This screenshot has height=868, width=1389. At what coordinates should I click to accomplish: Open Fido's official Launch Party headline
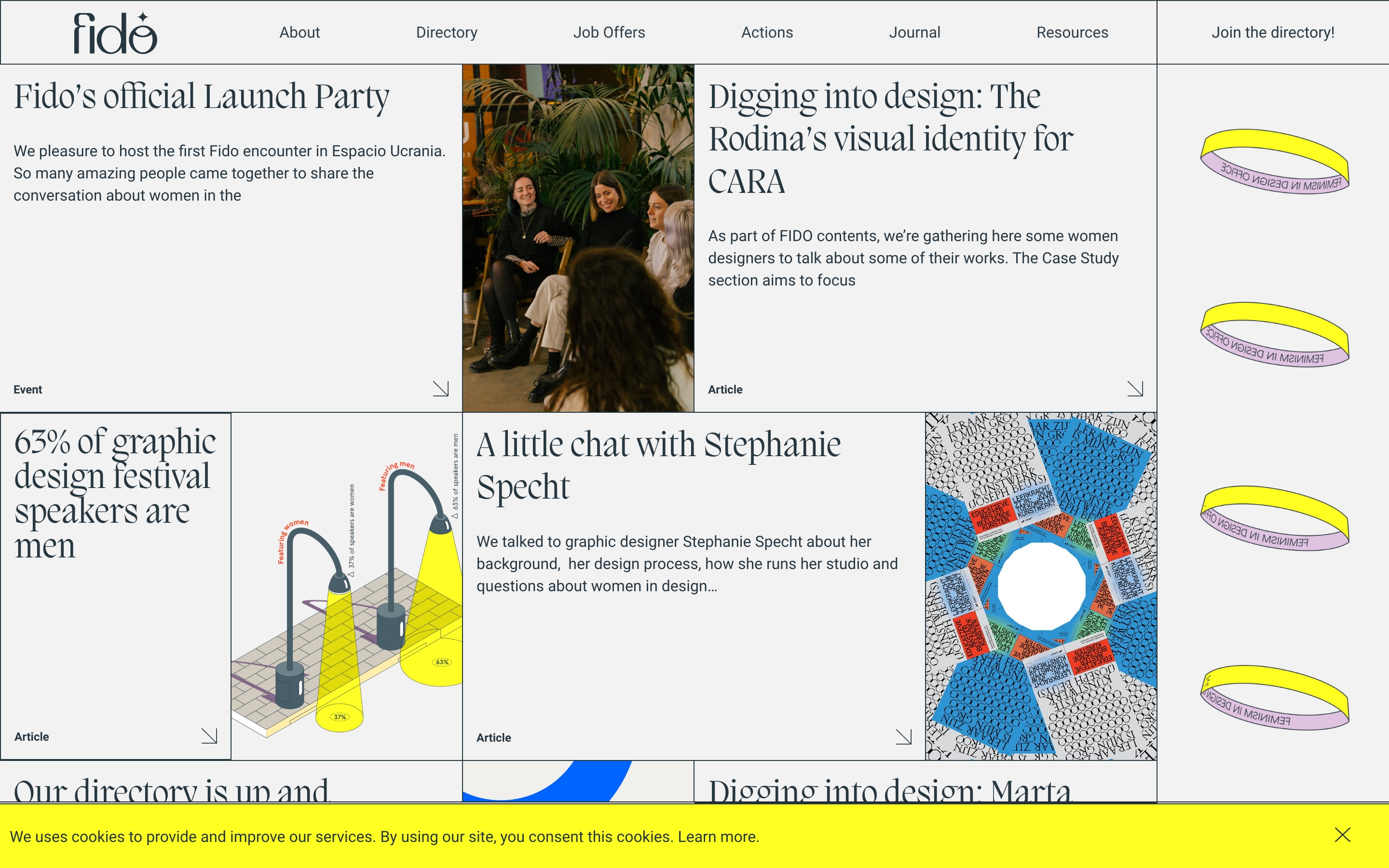tap(202, 96)
